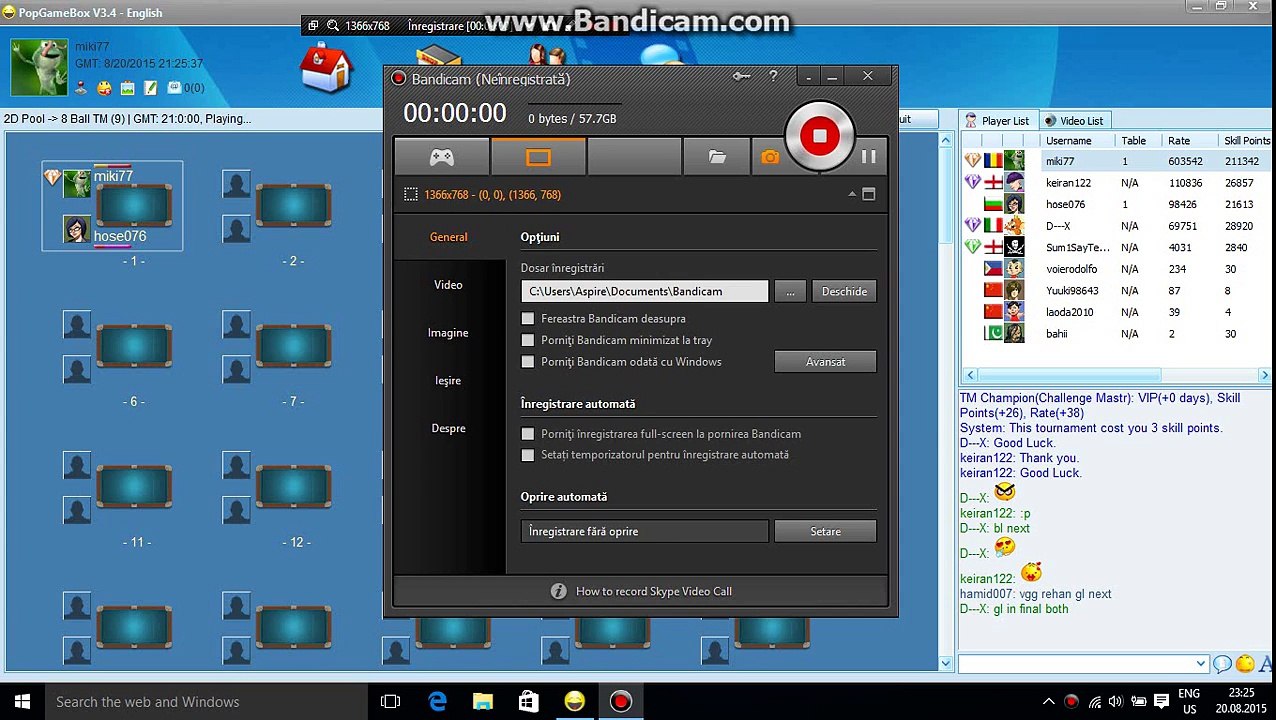Click the red-roof house home icon

coord(327,66)
